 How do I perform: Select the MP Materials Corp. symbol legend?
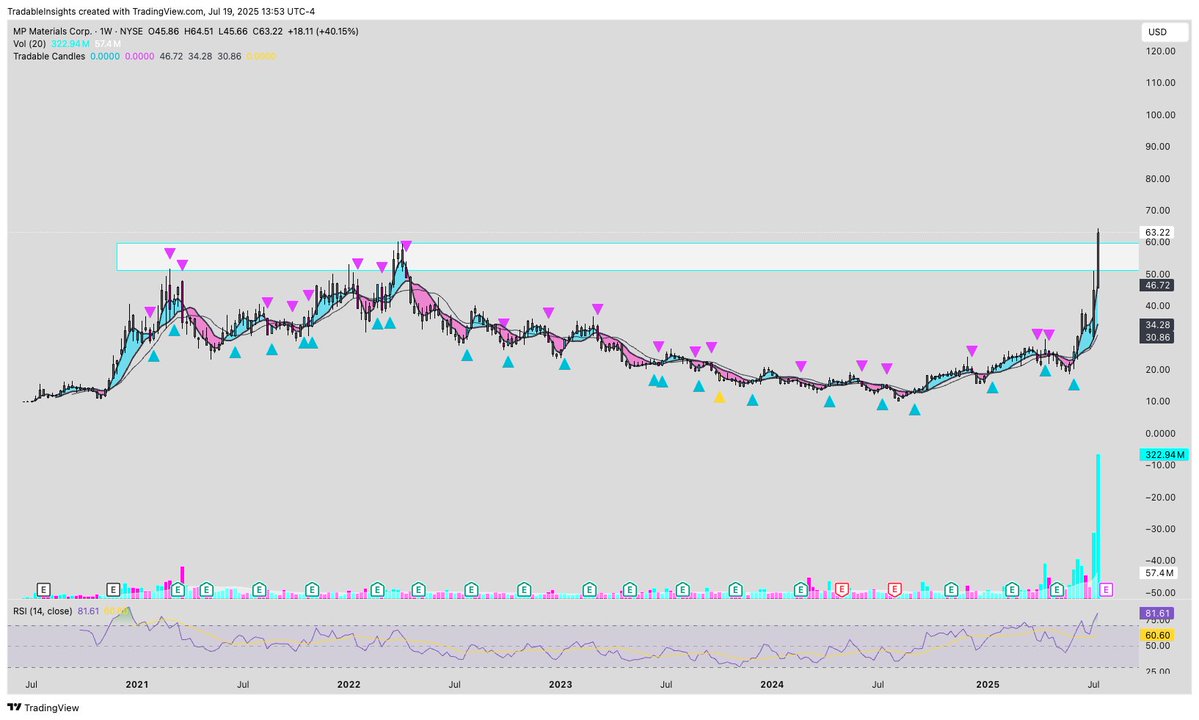click(x=186, y=31)
